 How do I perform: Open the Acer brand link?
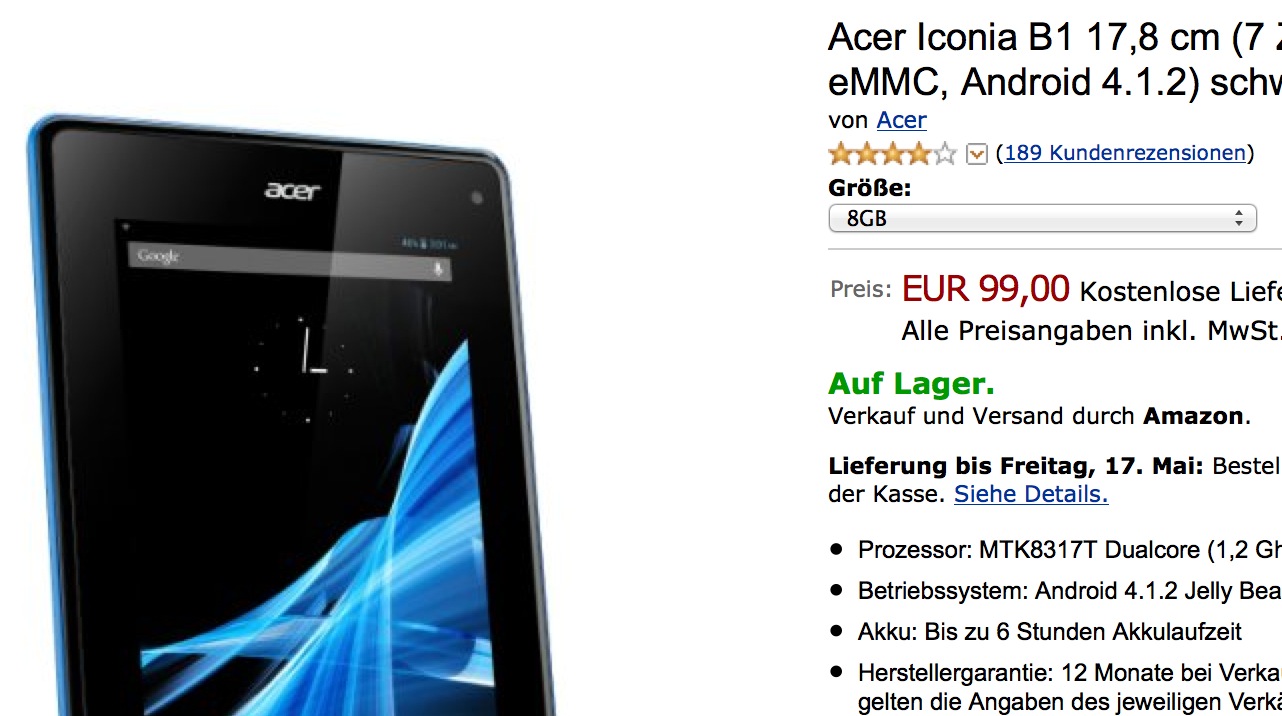(x=901, y=120)
